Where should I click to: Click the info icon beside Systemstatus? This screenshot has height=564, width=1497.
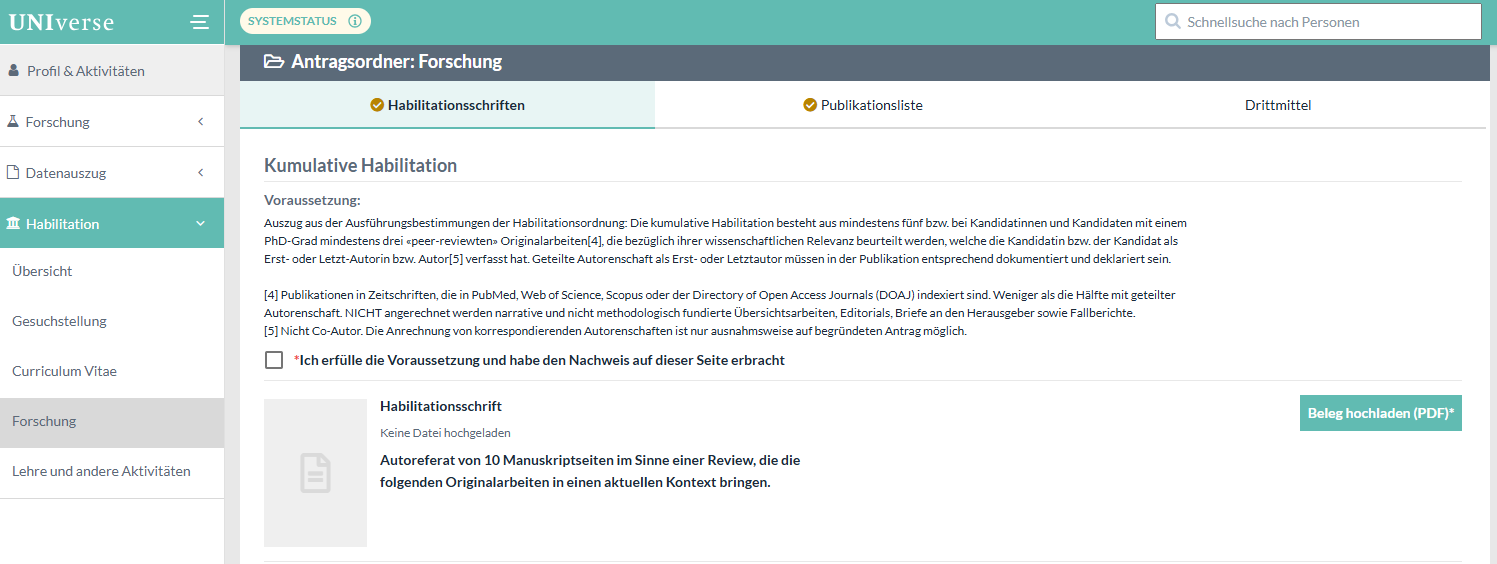coord(354,21)
